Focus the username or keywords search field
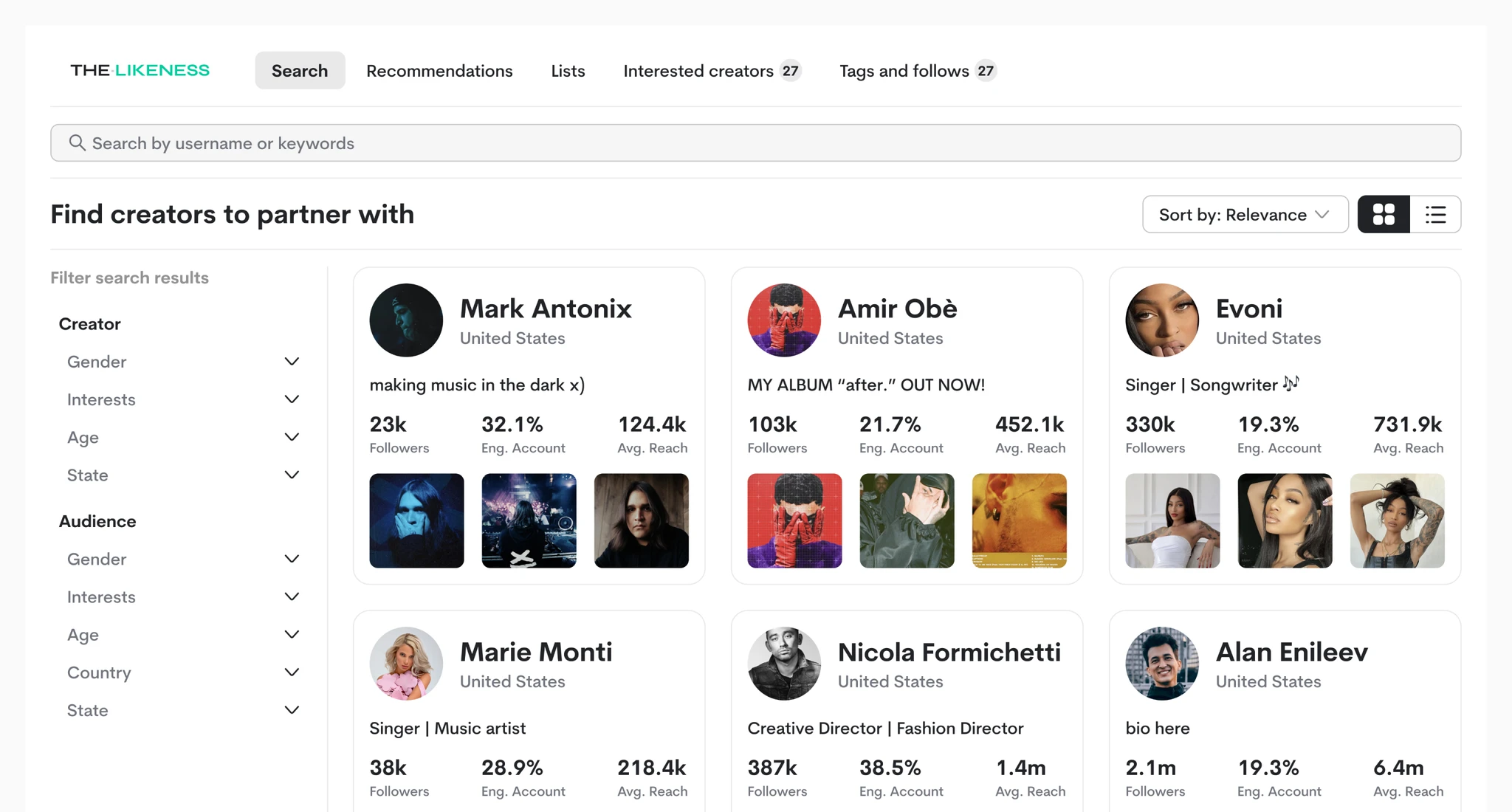Viewport: 1512px width, 812px height. coord(756,143)
